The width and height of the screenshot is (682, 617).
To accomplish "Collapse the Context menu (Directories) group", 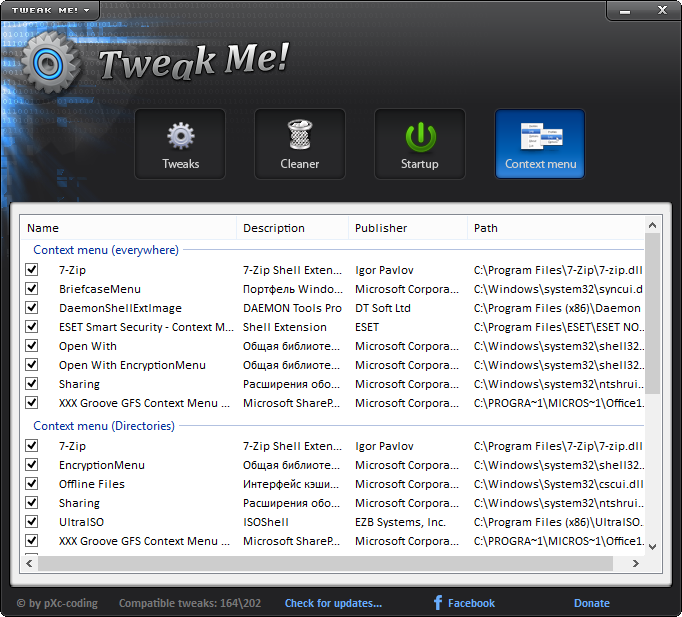I will pos(104,426).
